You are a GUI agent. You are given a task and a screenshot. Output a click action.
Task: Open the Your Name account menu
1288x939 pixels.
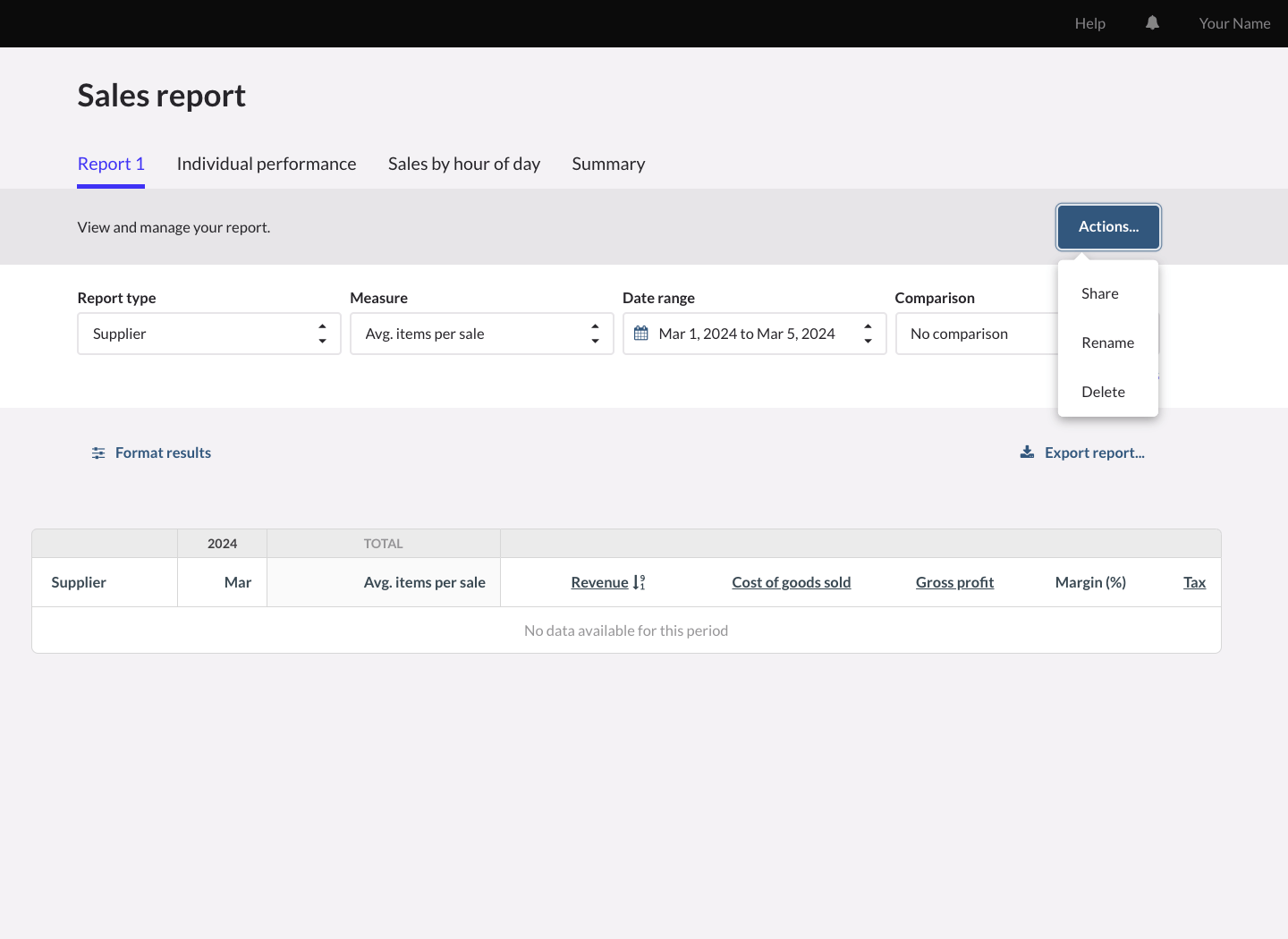(x=1234, y=24)
